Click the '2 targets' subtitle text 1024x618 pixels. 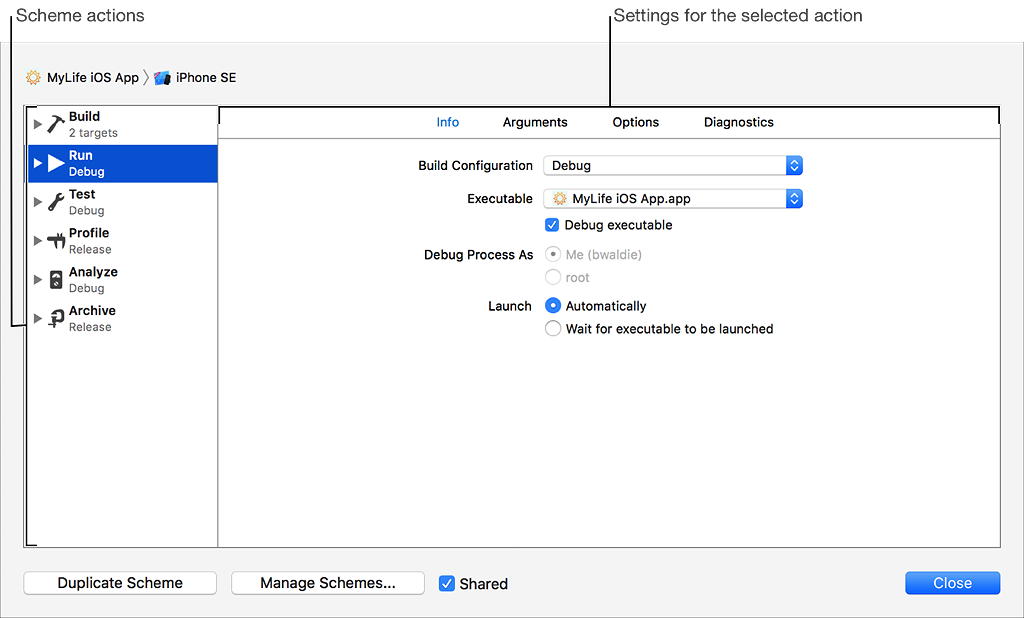pyautogui.click(x=93, y=133)
